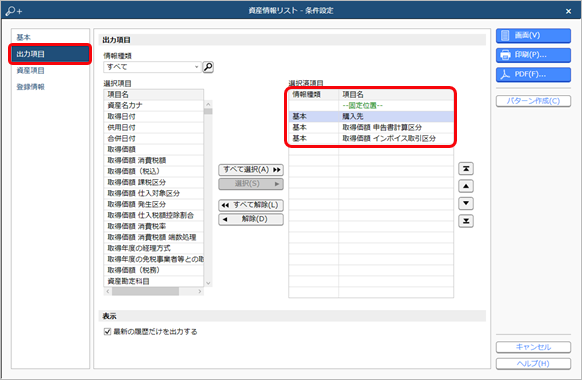Click 解除(D) button
582x380 pixels.
pyautogui.click(x=251, y=219)
